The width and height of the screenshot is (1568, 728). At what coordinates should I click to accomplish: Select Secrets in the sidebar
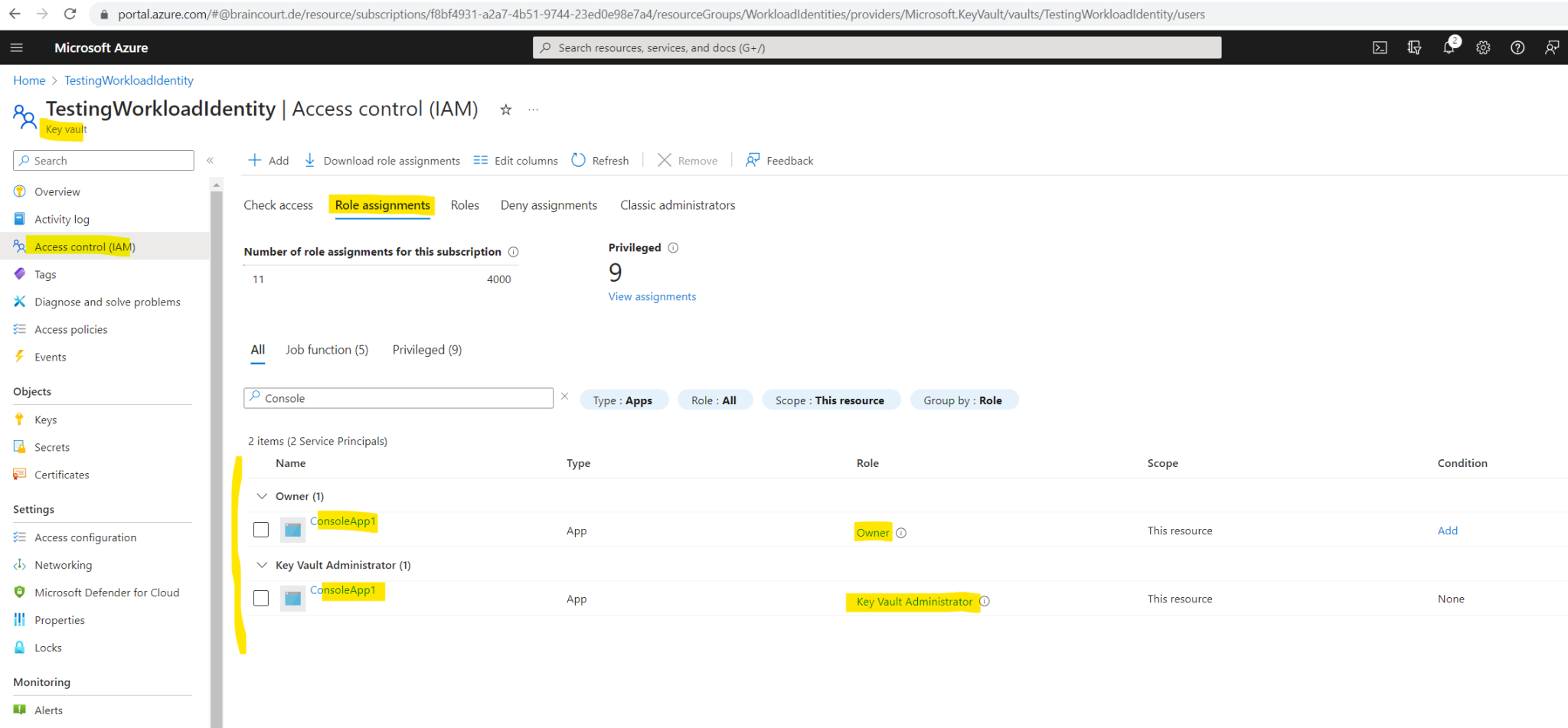click(51, 446)
